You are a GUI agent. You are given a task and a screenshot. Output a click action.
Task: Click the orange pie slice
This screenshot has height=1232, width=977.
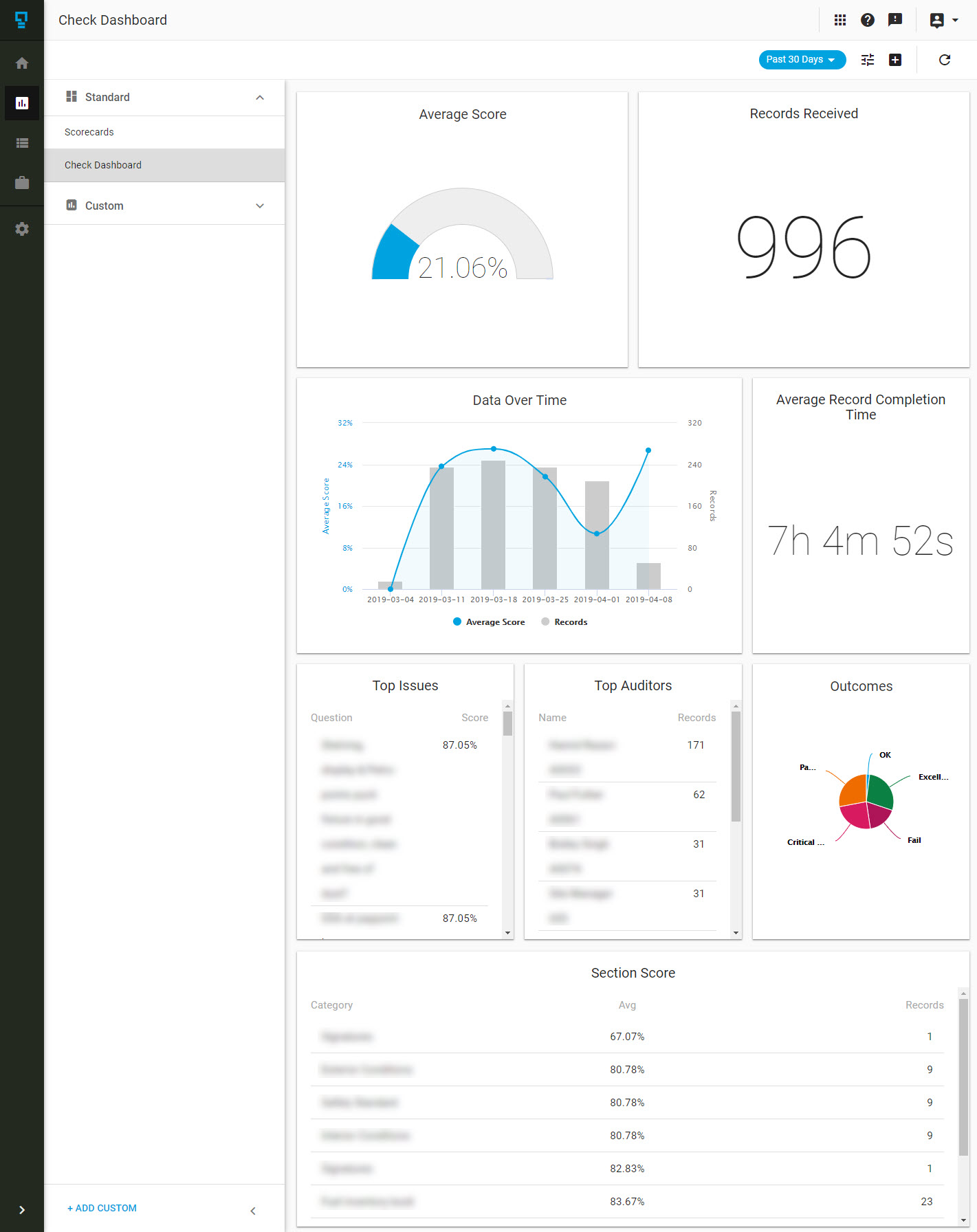tap(853, 789)
